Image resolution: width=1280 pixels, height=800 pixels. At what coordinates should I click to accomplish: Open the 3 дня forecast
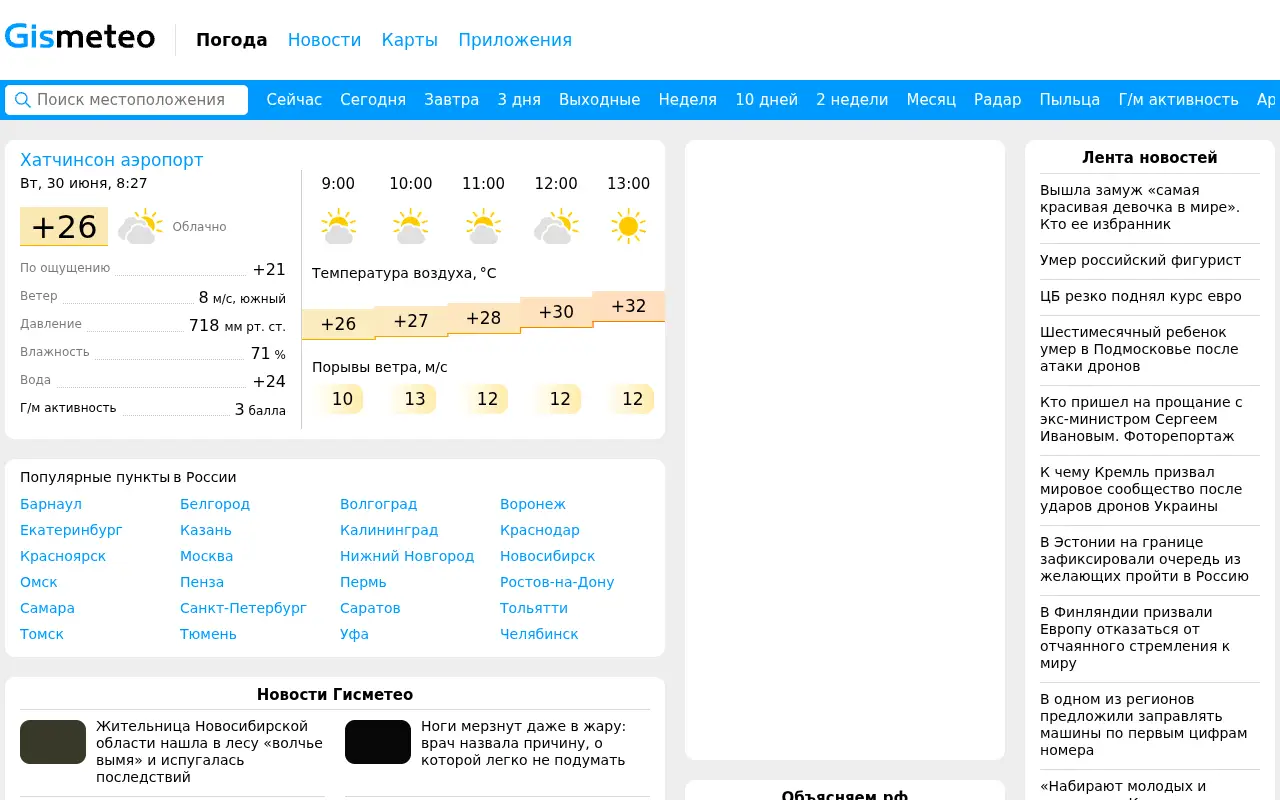point(519,100)
